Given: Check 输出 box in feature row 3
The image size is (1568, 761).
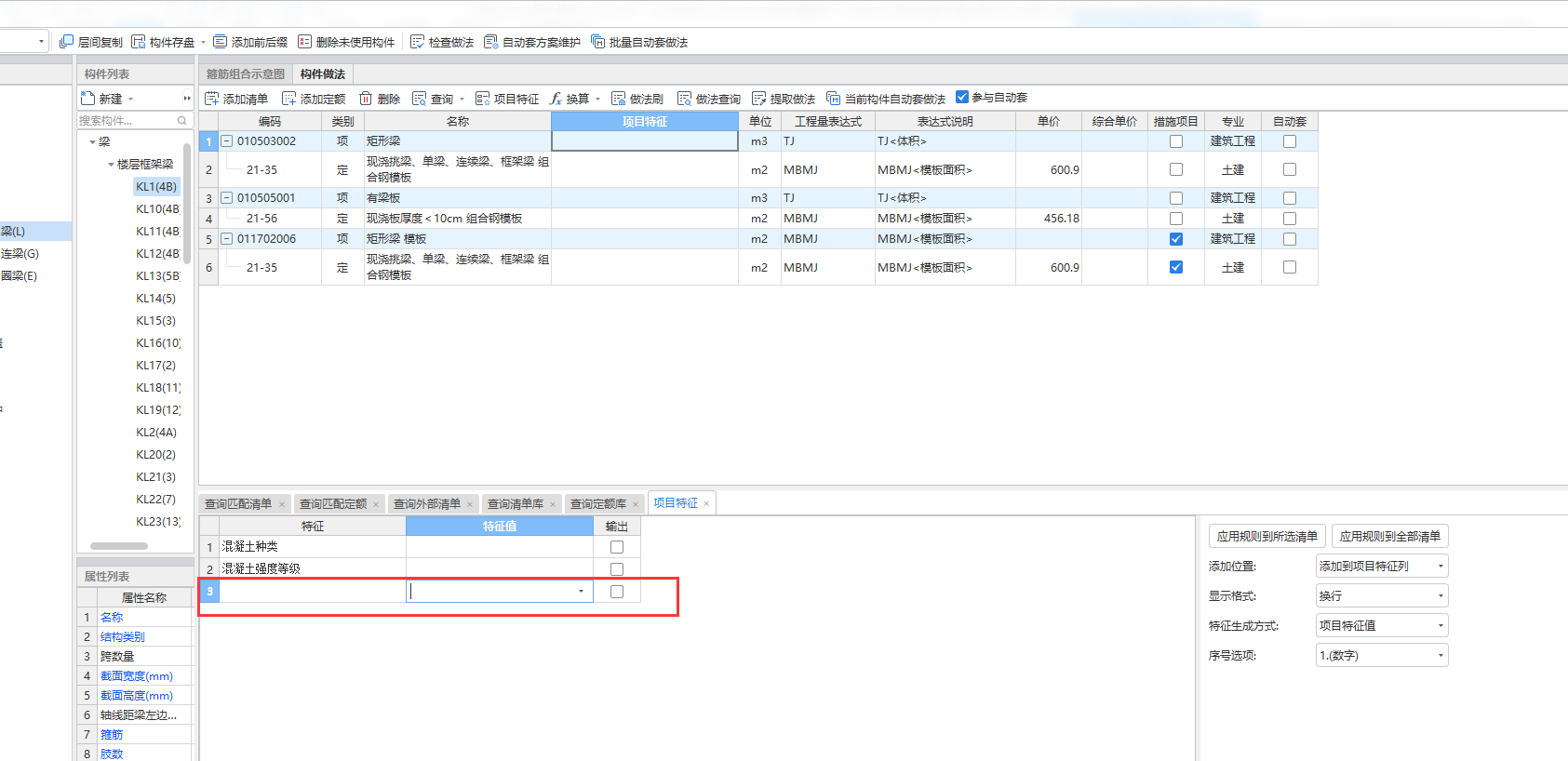Looking at the screenshot, I should pyautogui.click(x=617, y=592).
